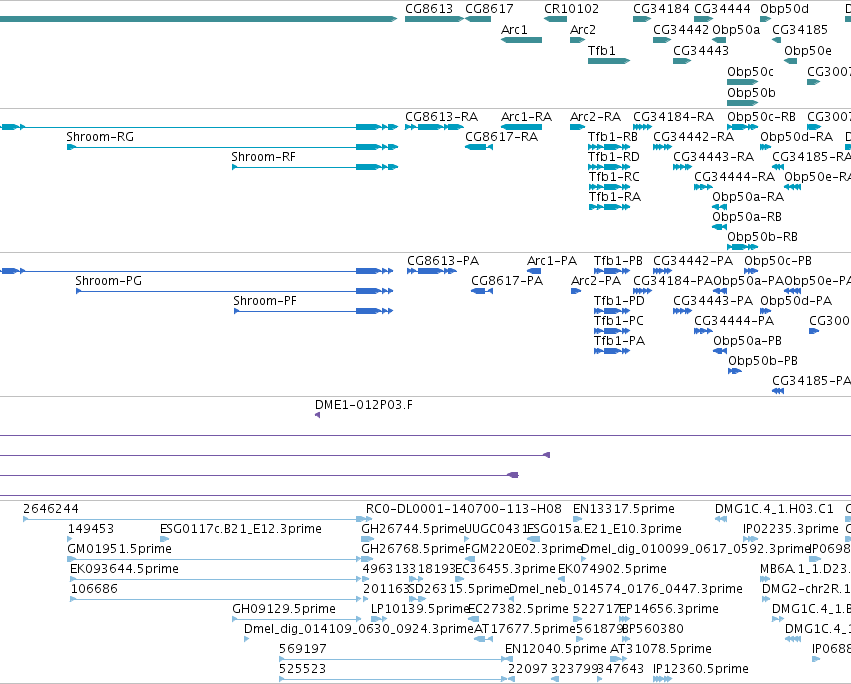Viewport: 851px width, 684px height.
Task: Click the Tfb1-PC protein label
Action: click(x=619, y=321)
